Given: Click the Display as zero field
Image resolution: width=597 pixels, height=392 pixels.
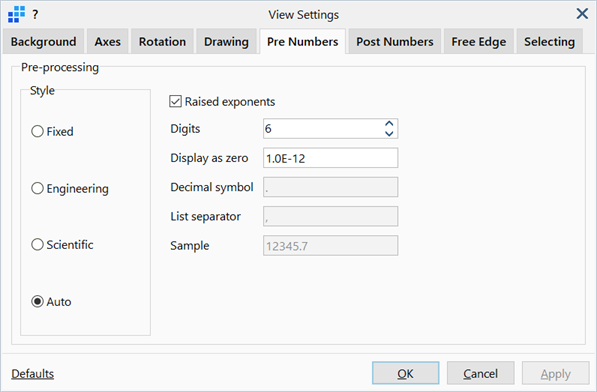Looking at the screenshot, I should tap(330, 158).
